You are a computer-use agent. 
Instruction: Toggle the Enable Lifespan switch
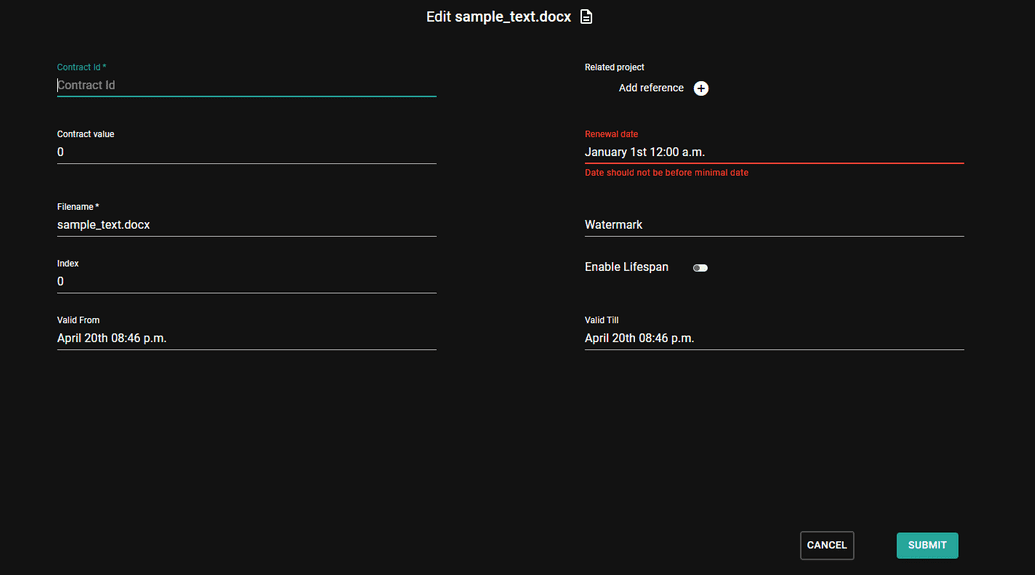coord(700,268)
